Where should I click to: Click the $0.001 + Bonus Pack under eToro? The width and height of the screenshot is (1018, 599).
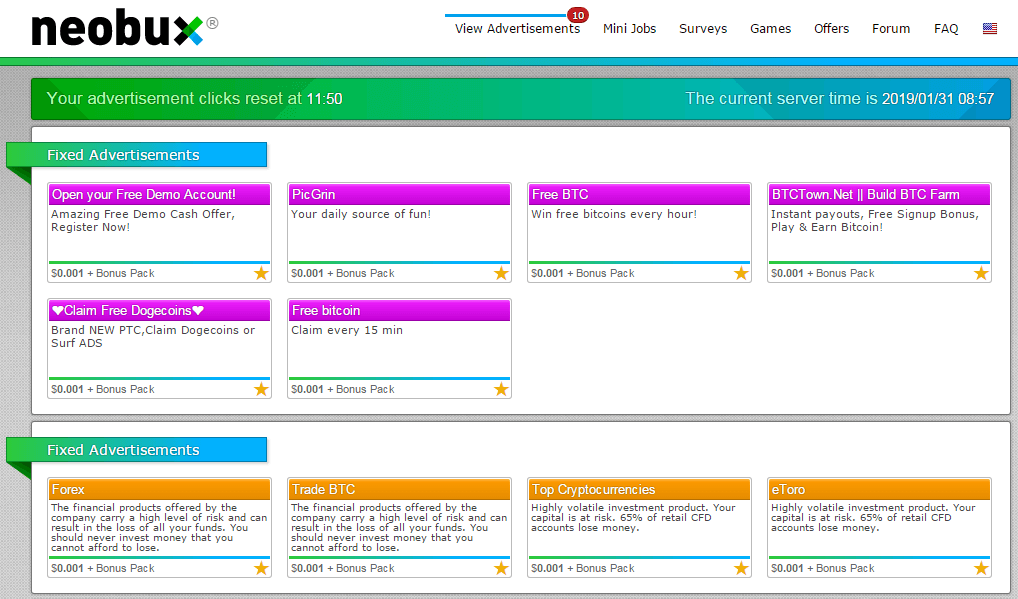pyautogui.click(x=823, y=568)
